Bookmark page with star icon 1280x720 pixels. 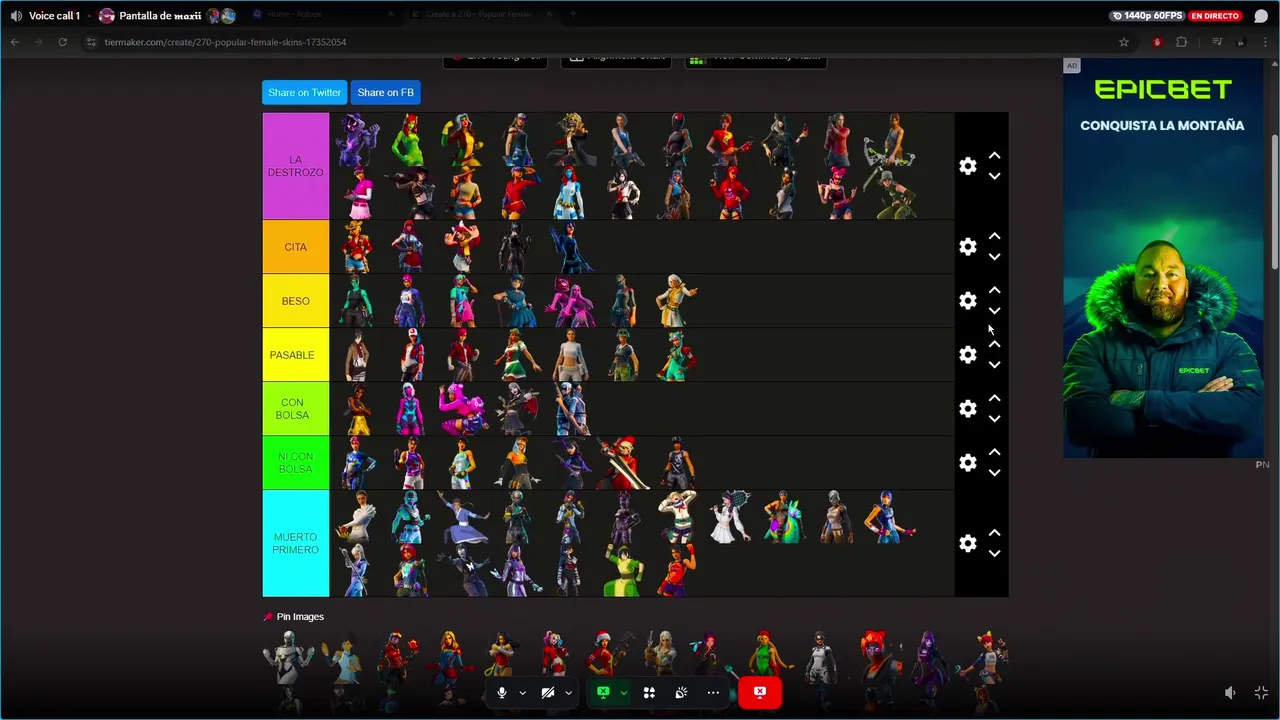pos(1124,42)
